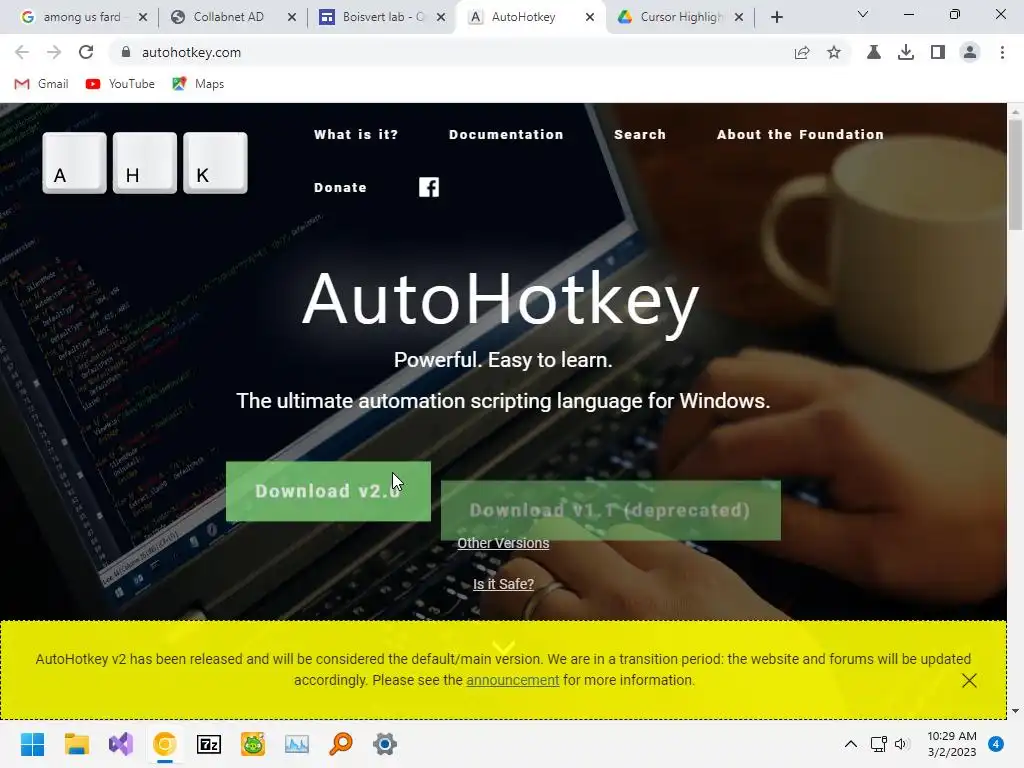Viewport: 1024px width, 768px height.
Task: Open 'What is it?' menu item
Action: tap(356, 135)
